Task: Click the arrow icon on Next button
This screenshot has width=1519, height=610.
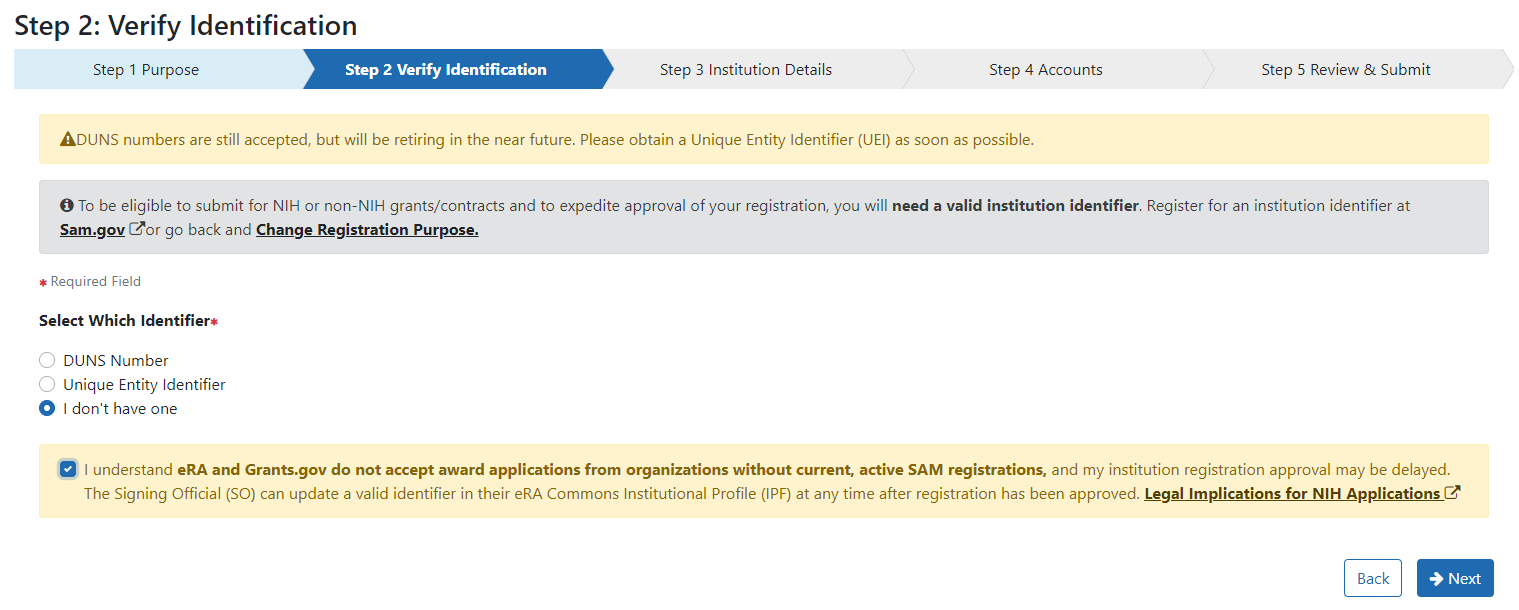Action: pos(1436,578)
